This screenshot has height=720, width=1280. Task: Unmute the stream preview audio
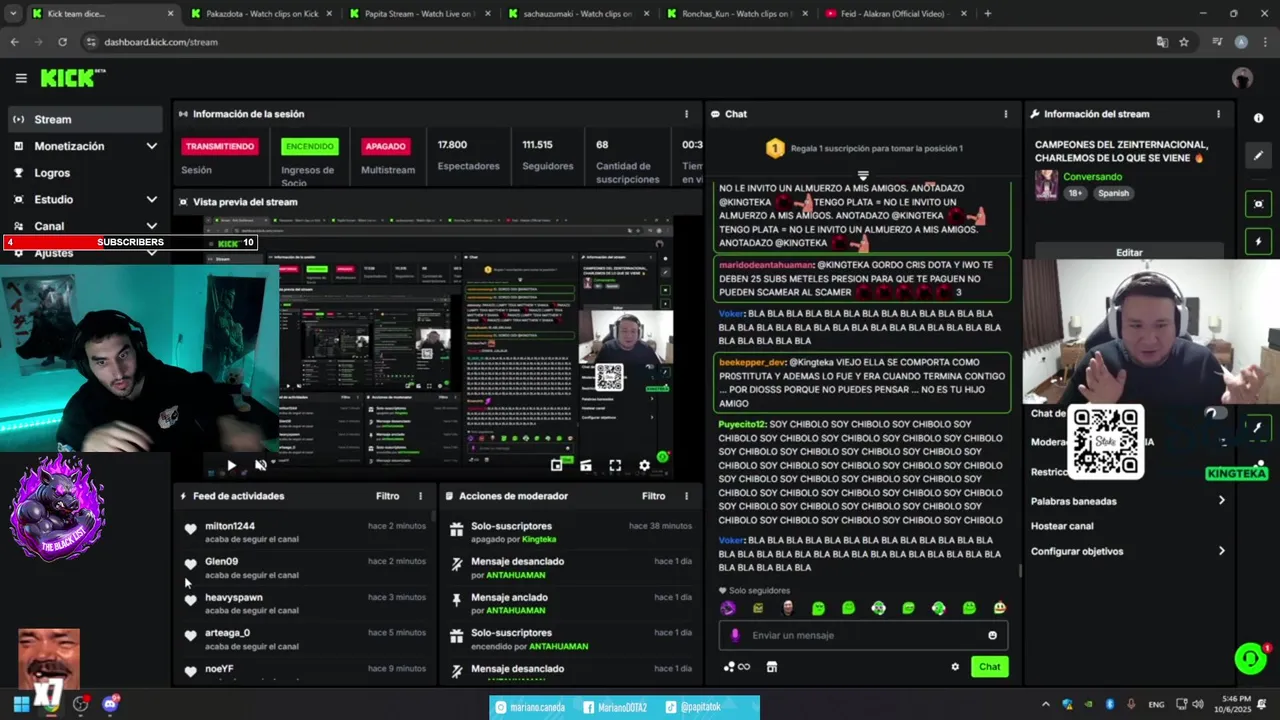point(261,465)
